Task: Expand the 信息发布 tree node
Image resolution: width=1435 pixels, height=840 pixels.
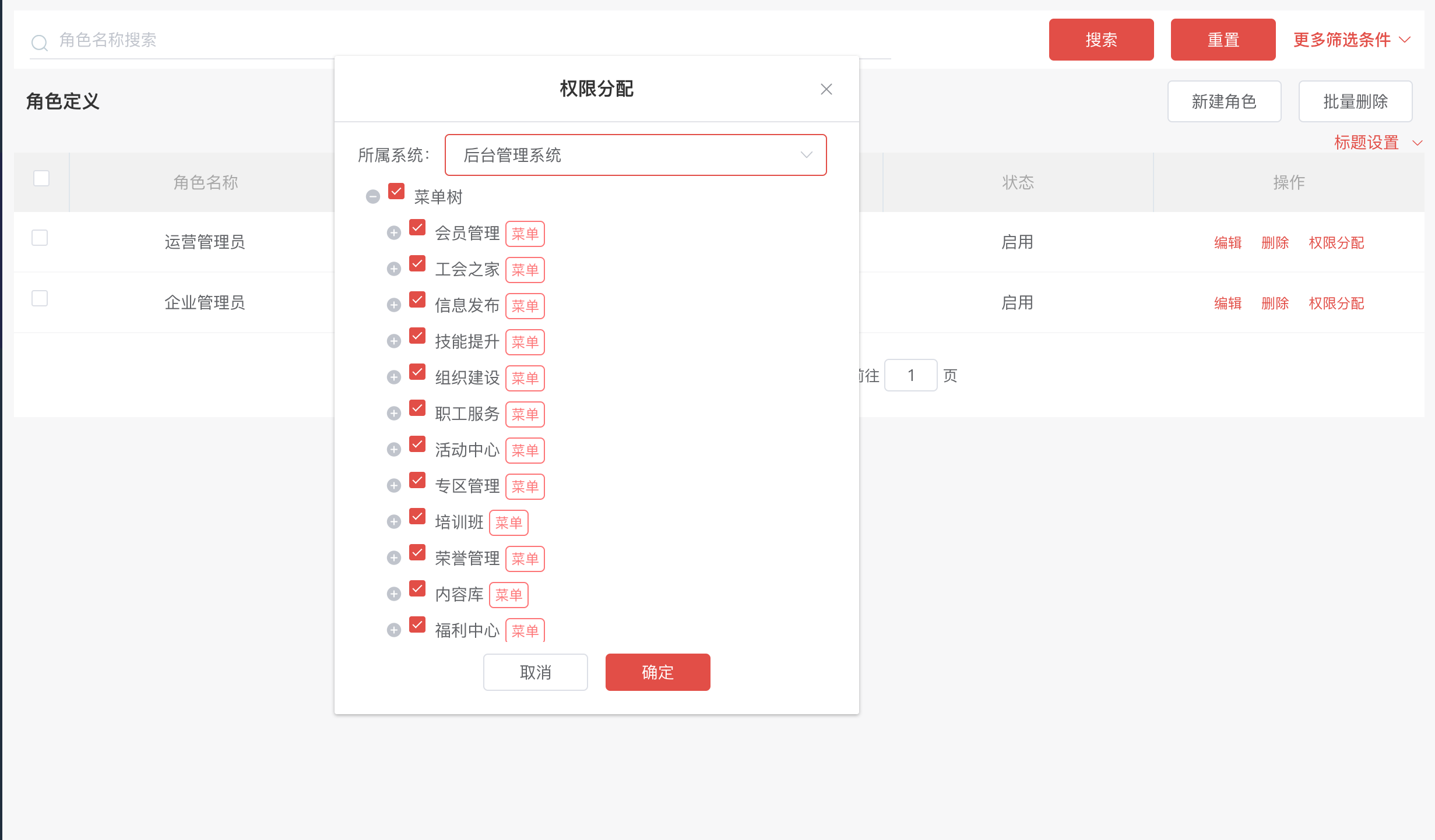Action: 394,305
